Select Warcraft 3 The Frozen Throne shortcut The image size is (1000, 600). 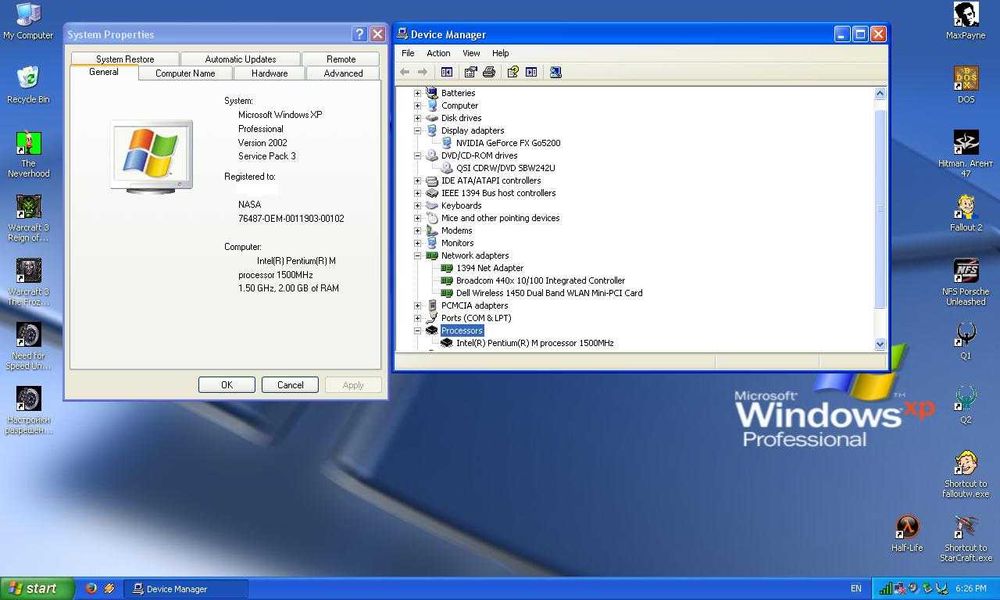click(x=28, y=282)
